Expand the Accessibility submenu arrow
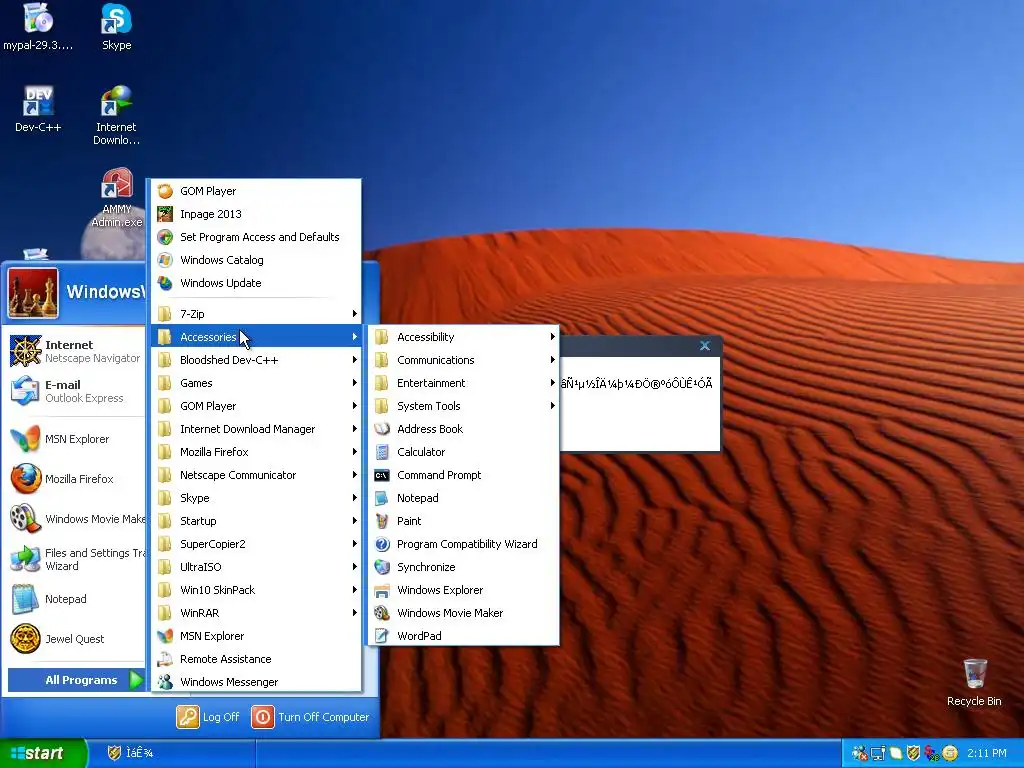This screenshot has height=768, width=1024. (552, 337)
